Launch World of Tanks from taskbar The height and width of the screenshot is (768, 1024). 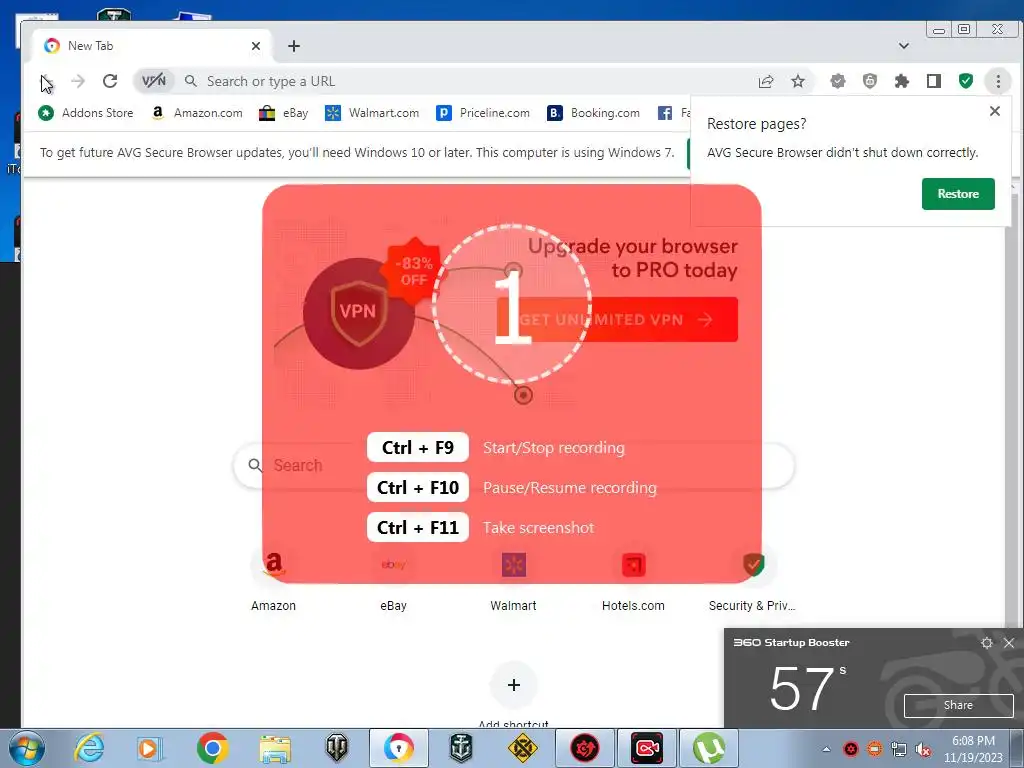pos(337,748)
